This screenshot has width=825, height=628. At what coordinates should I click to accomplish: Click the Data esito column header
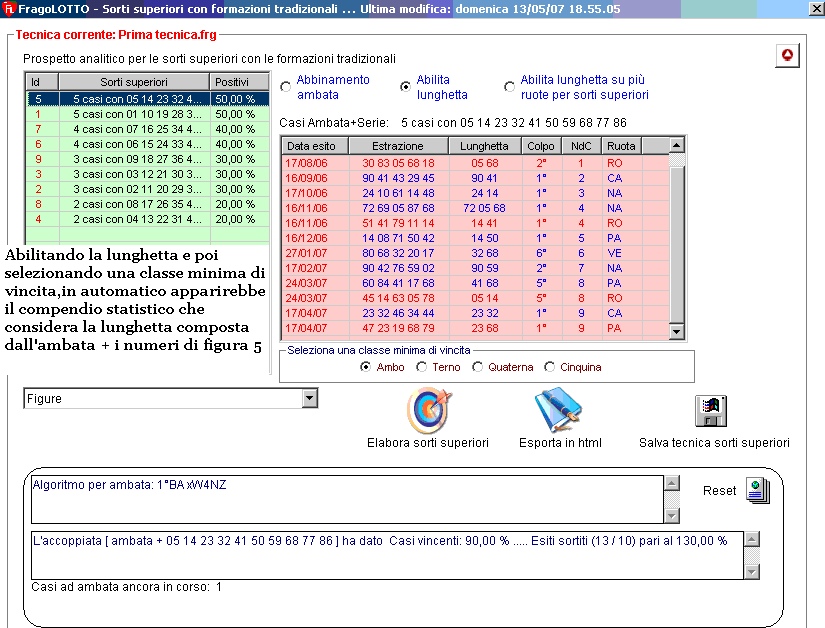(313, 146)
